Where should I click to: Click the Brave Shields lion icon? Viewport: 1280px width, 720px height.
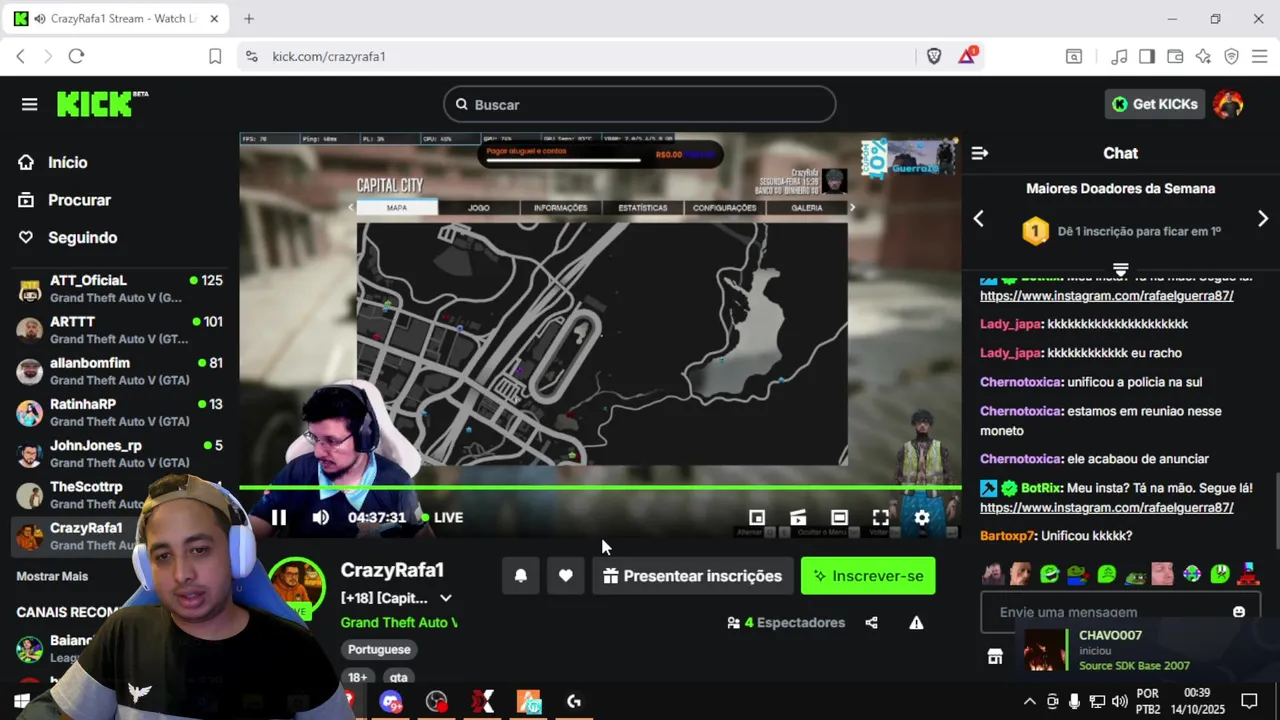934,56
